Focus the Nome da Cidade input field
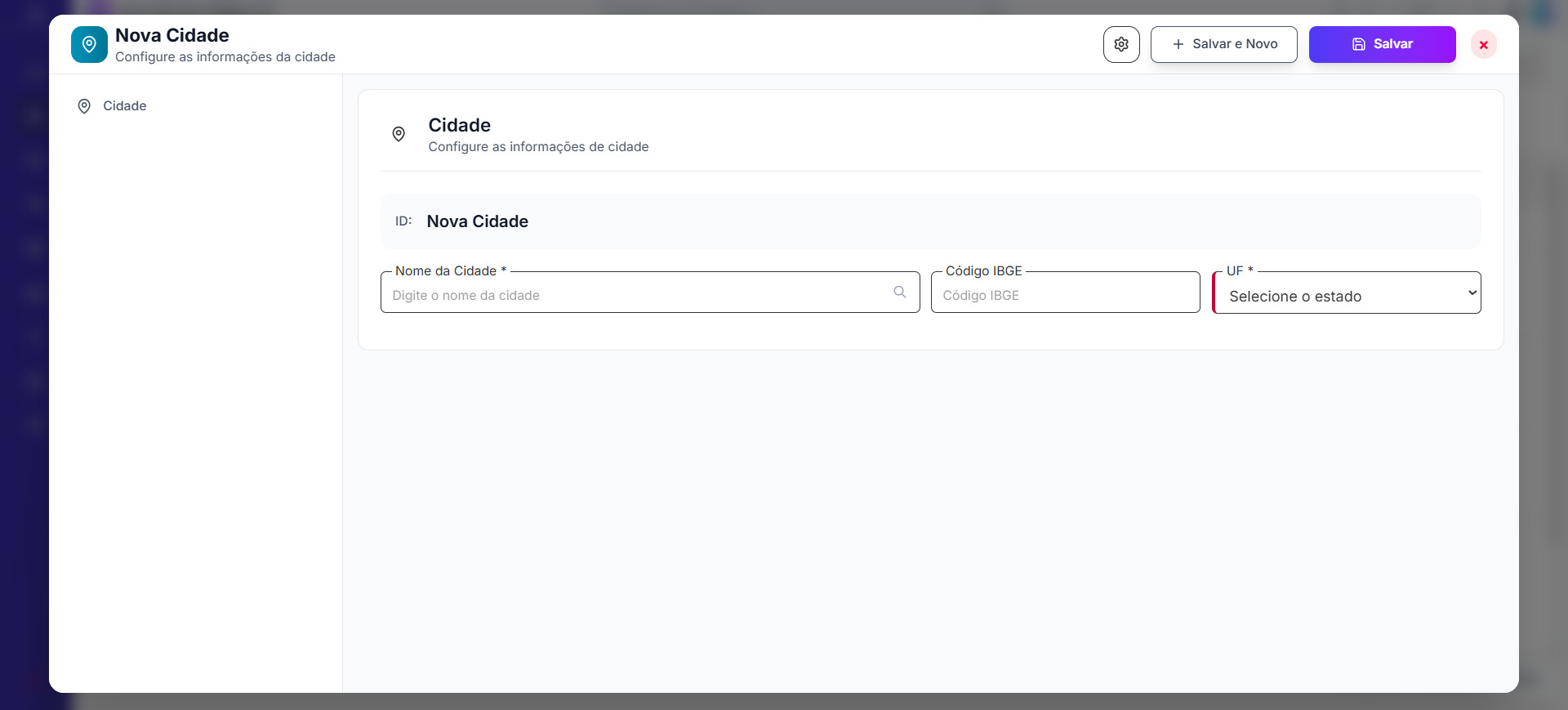 (x=637, y=296)
